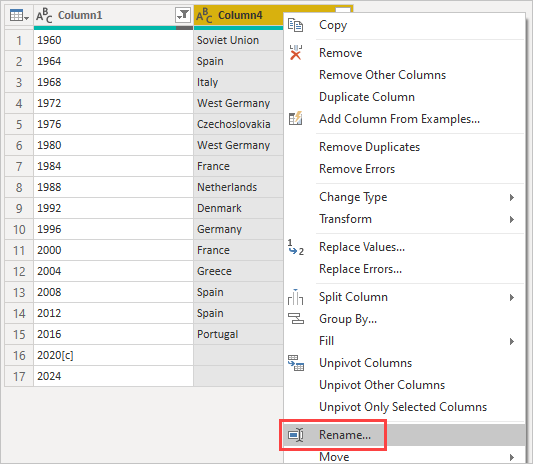The width and height of the screenshot is (533, 464).
Task: Select the cell containing 2020[c]
Action: 113,356
